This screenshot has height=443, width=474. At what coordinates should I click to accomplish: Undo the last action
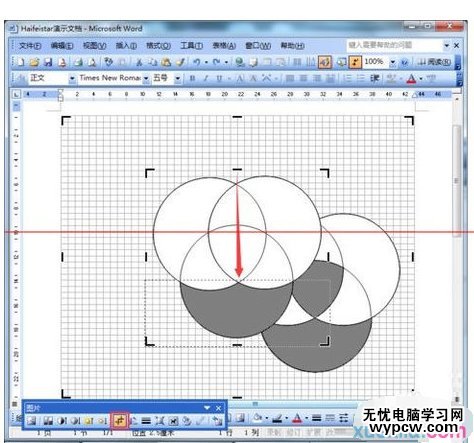point(197,62)
